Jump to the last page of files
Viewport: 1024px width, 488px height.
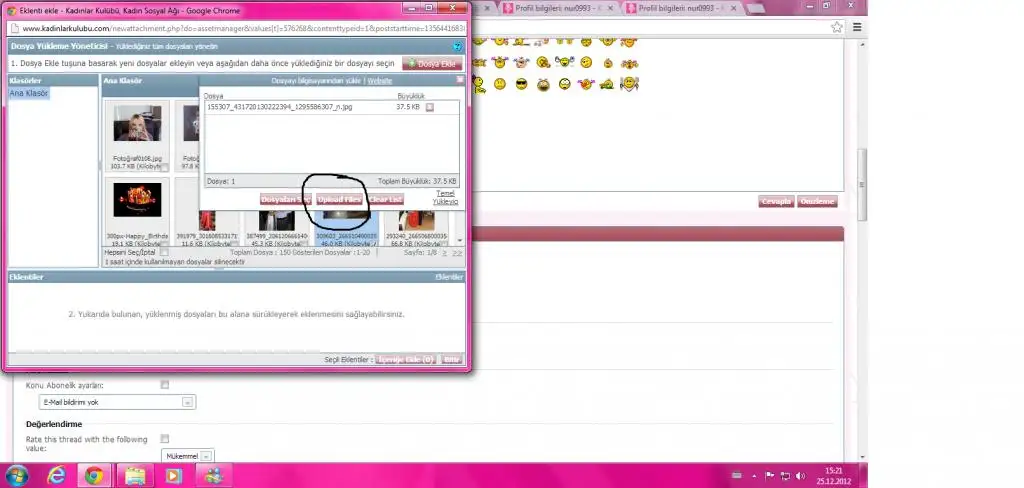pos(457,252)
